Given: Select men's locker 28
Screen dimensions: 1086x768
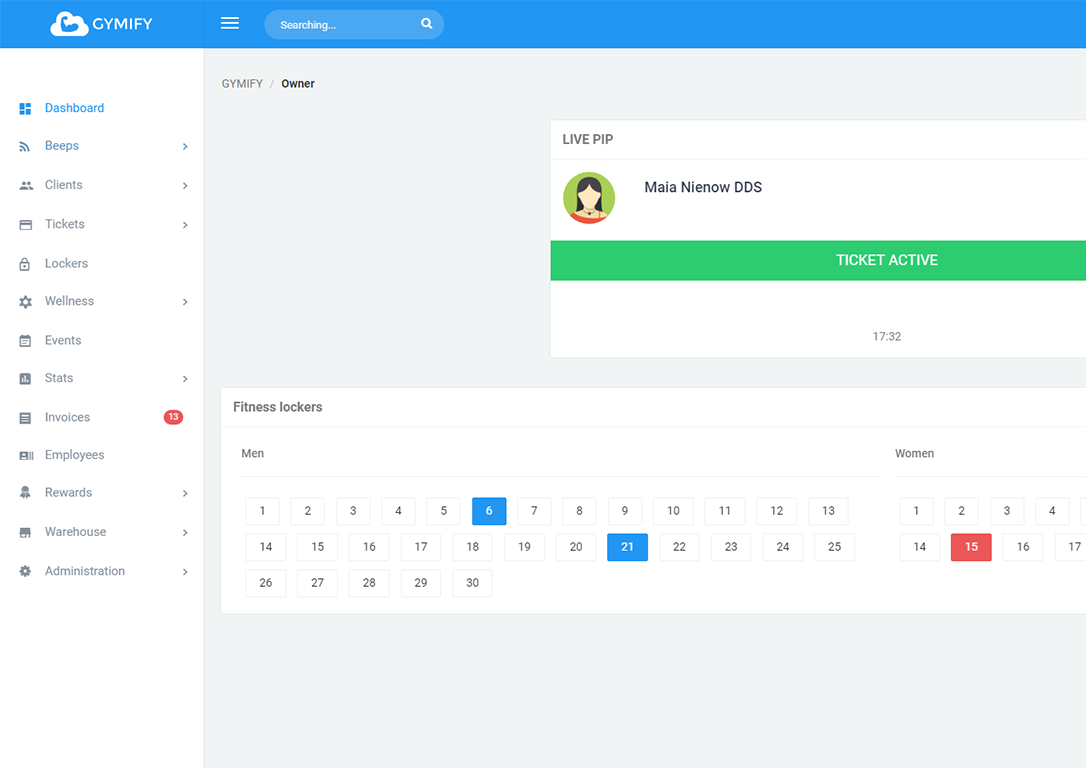Looking at the screenshot, I should [x=369, y=583].
